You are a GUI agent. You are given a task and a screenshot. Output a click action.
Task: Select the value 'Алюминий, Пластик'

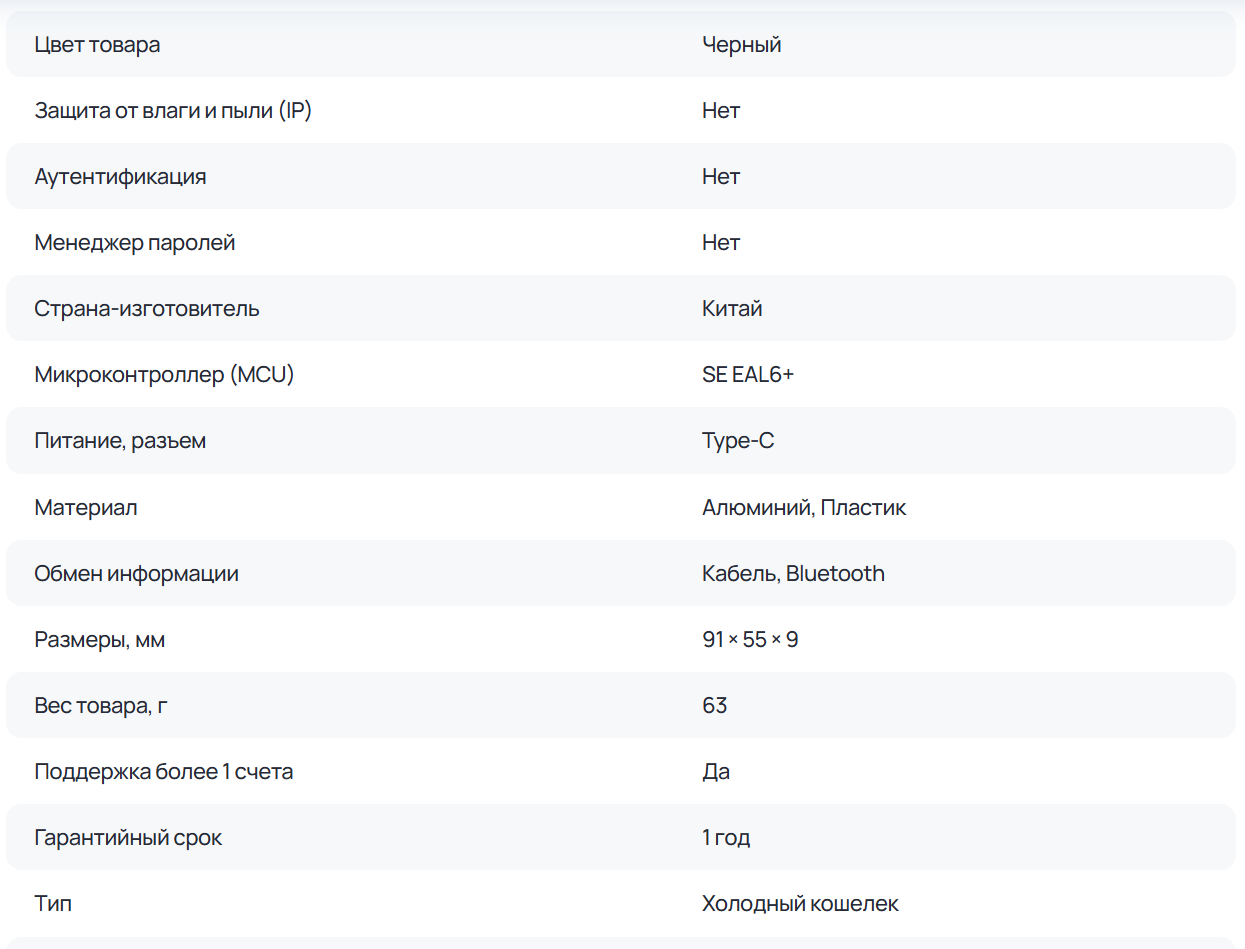coord(804,508)
